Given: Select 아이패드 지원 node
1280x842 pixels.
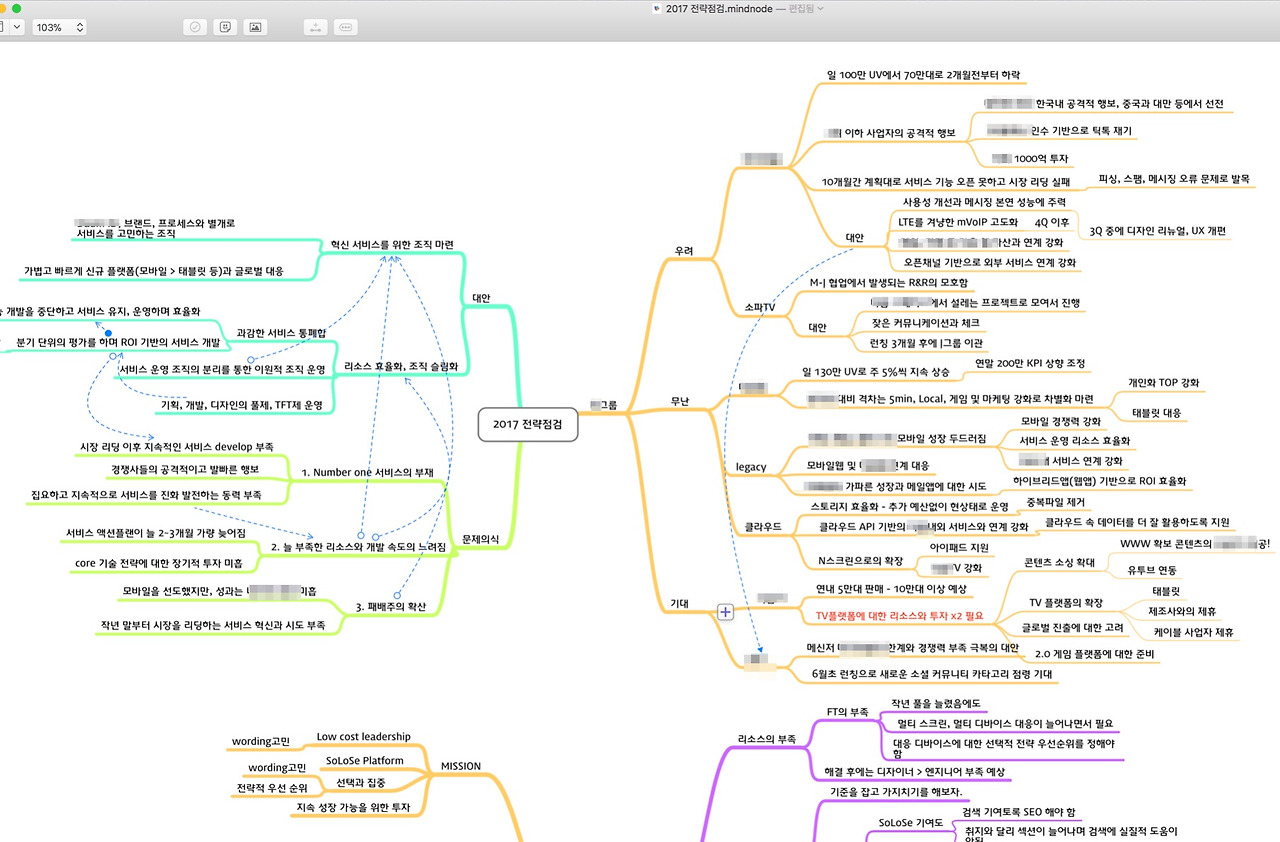Looking at the screenshot, I should 959,548.
